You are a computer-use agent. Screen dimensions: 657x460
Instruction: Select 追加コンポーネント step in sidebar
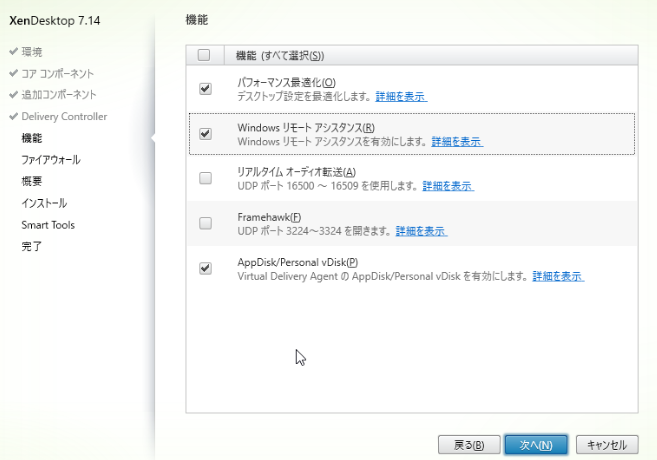59,95
